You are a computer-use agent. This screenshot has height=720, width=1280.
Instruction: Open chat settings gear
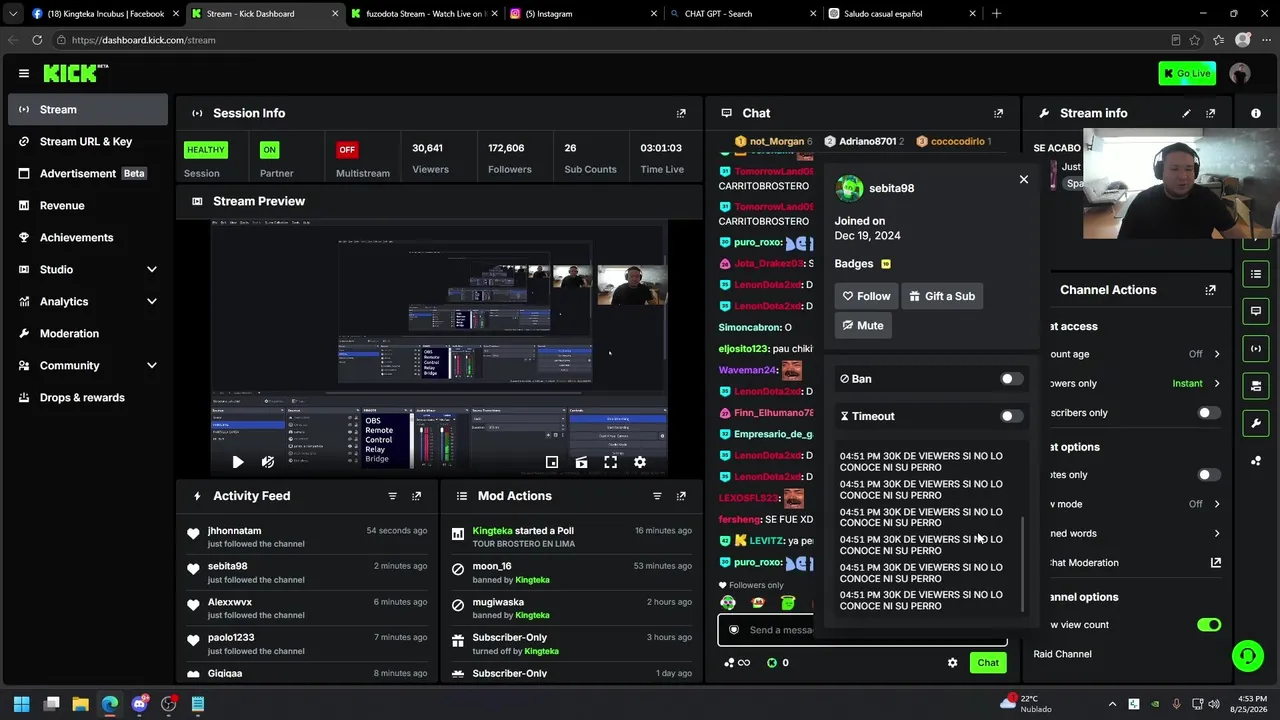[952, 662]
